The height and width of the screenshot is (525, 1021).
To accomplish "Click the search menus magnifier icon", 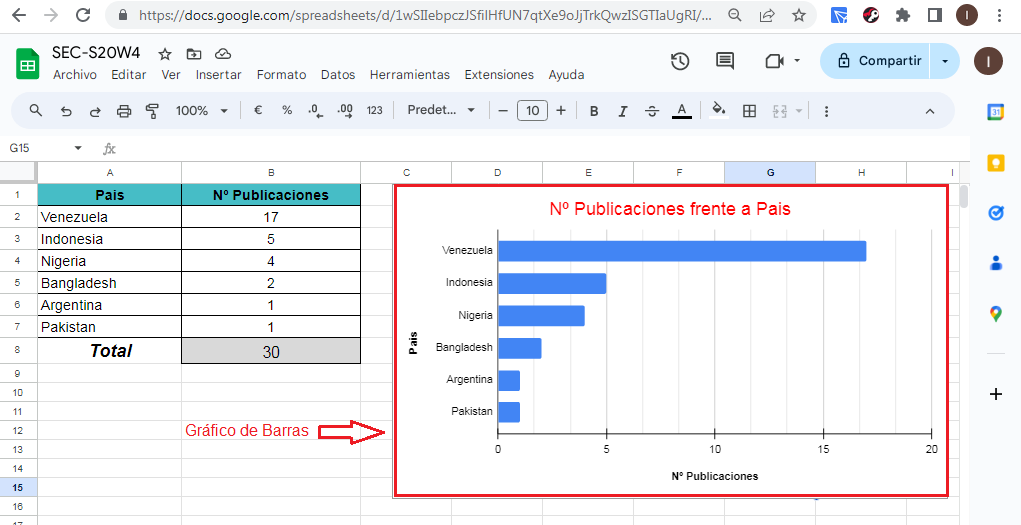I will tap(36, 111).
